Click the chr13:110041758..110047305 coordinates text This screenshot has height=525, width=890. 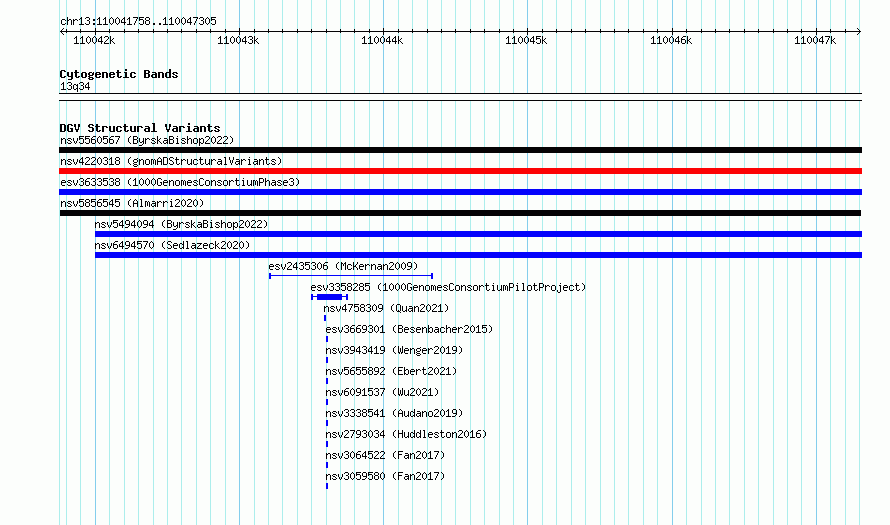pos(138,21)
